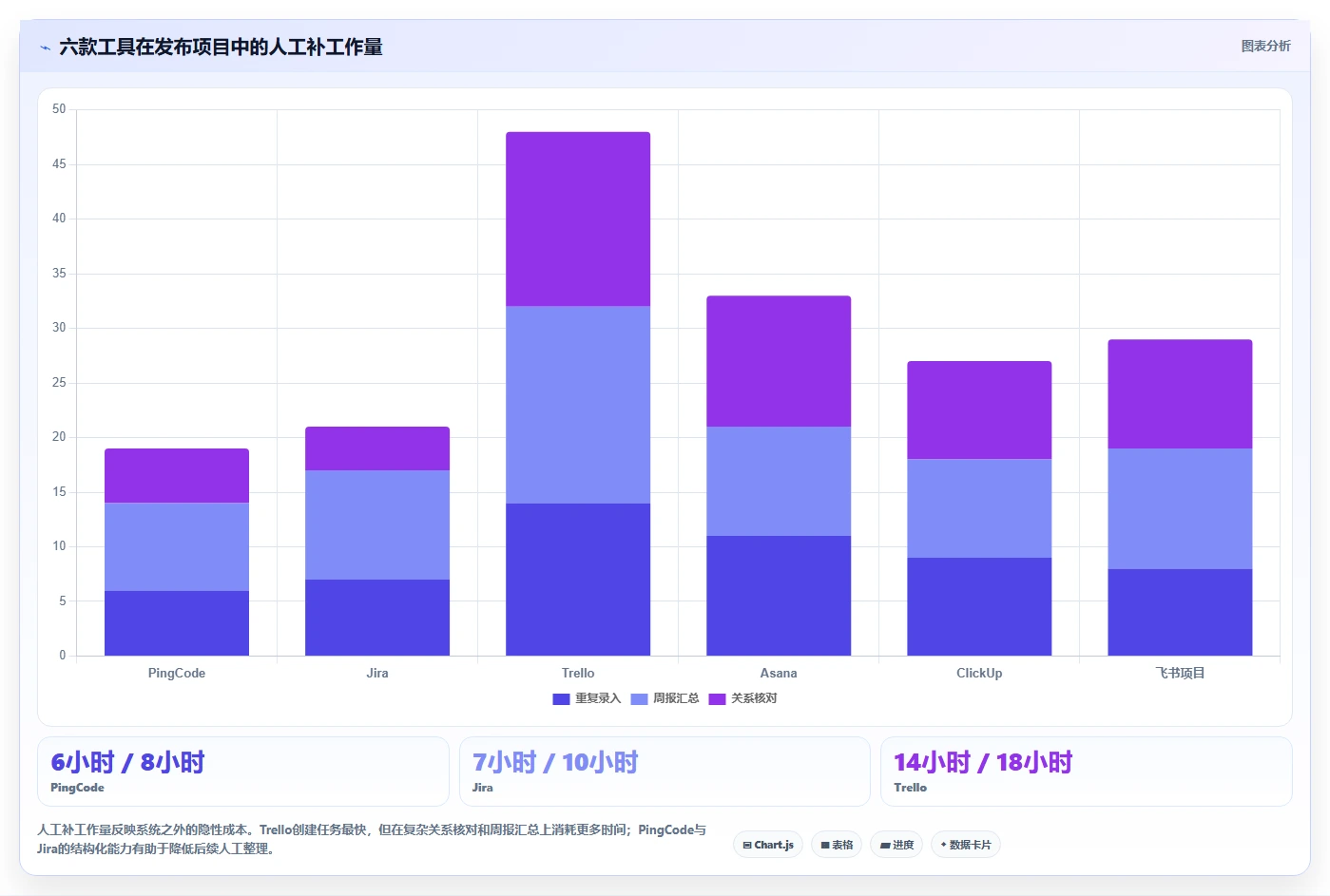This screenshot has height=896, width=1330.
Task: Click the 数据卡片 tag chip
Action: [x=966, y=845]
